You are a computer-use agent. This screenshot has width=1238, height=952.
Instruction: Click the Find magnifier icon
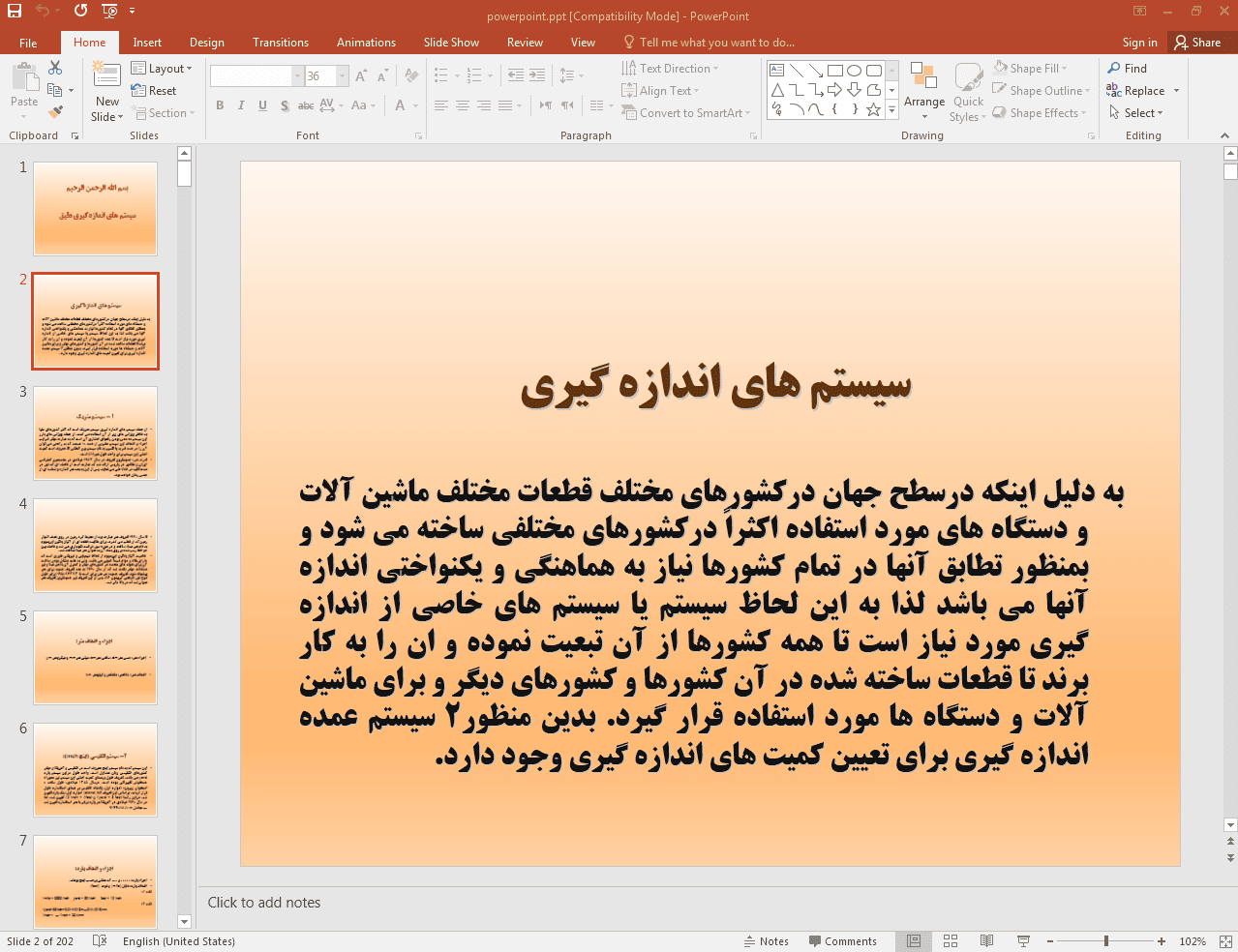[1114, 69]
